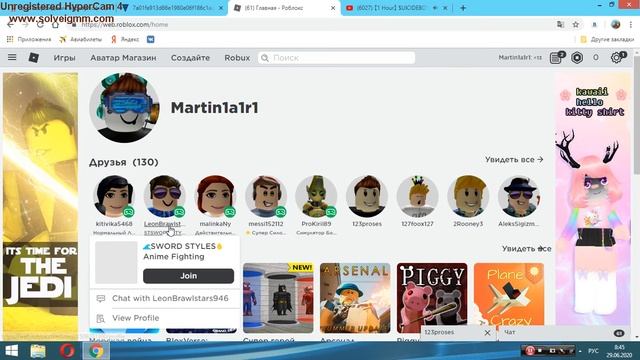The height and width of the screenshot is (360, 640).
Task: Open the Яндекс bookmark
Action: (125, 39)
